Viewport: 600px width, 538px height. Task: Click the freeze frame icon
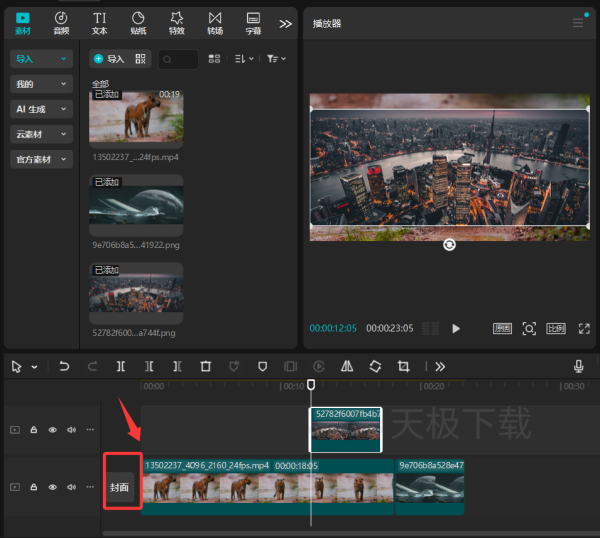290,367
